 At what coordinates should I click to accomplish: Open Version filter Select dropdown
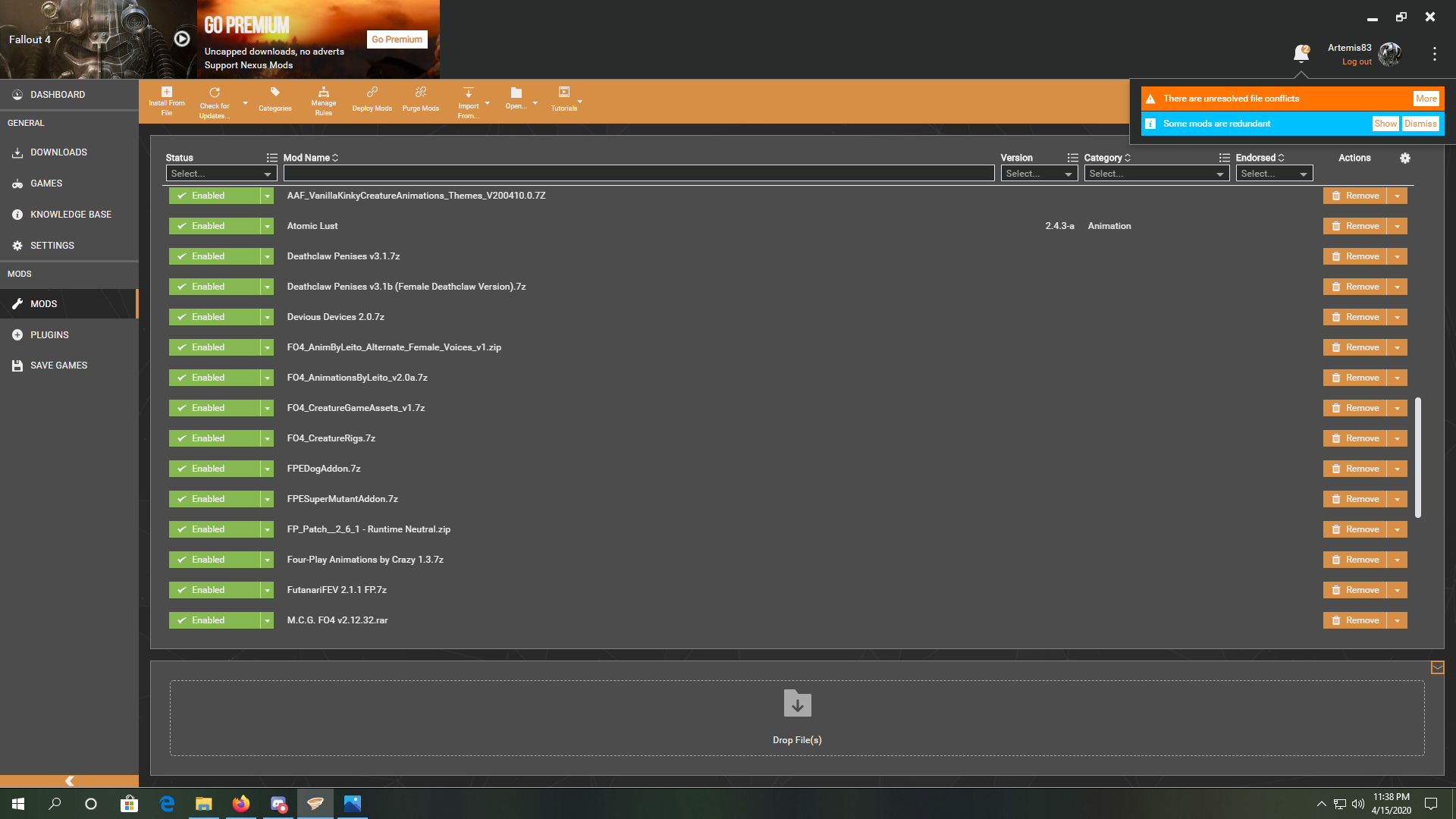coord(1039,174)
